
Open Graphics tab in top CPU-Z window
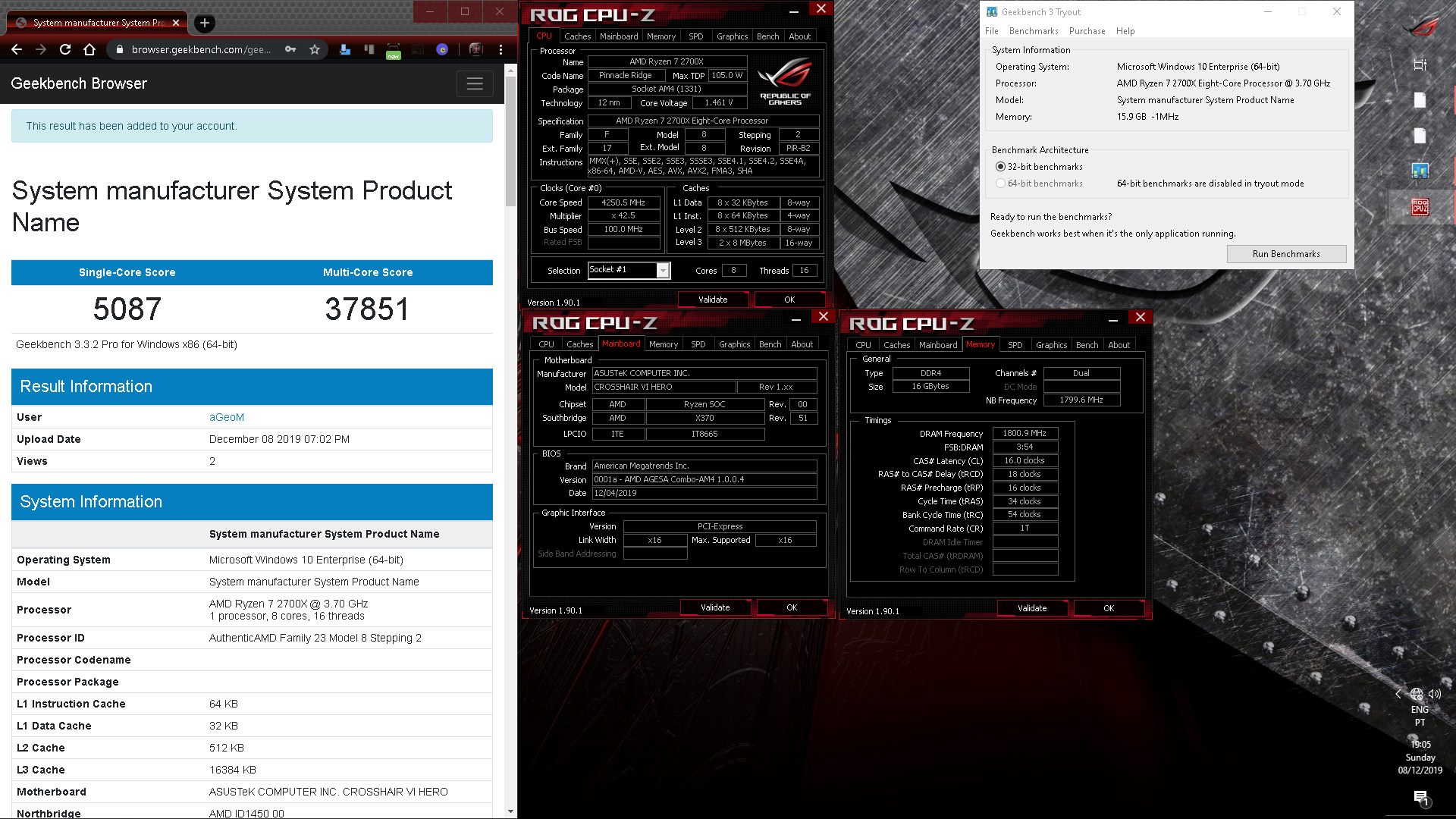coord(733,36)
